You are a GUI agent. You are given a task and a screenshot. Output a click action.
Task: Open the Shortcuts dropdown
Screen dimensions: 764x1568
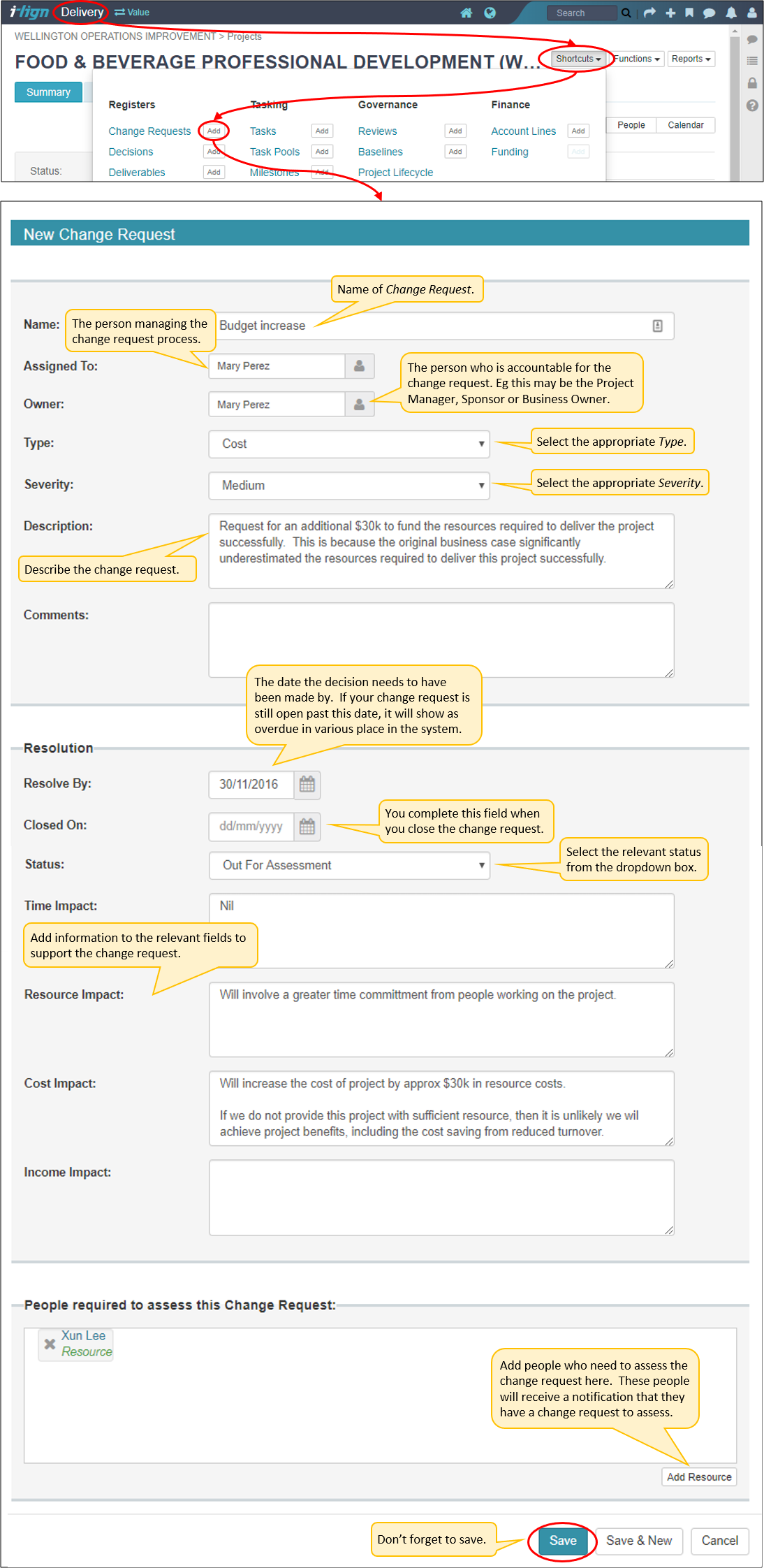point(578,59)
